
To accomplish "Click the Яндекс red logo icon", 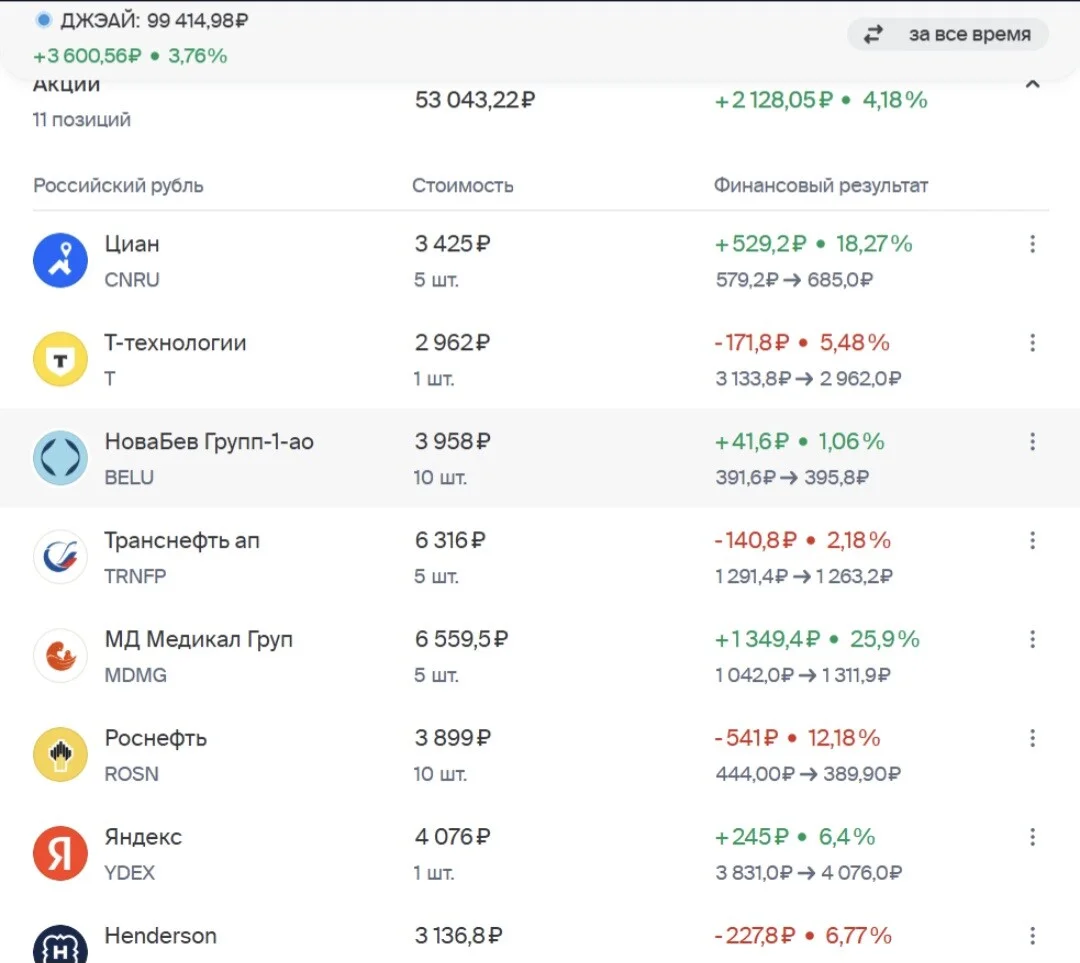I will [61, 853].
